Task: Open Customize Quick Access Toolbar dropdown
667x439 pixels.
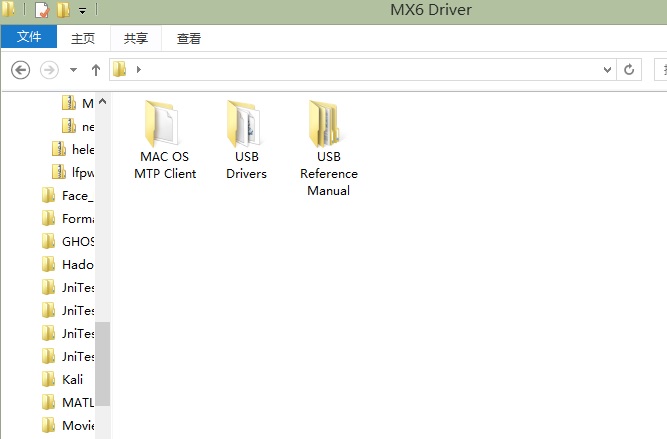Action: tap(83, 11)
